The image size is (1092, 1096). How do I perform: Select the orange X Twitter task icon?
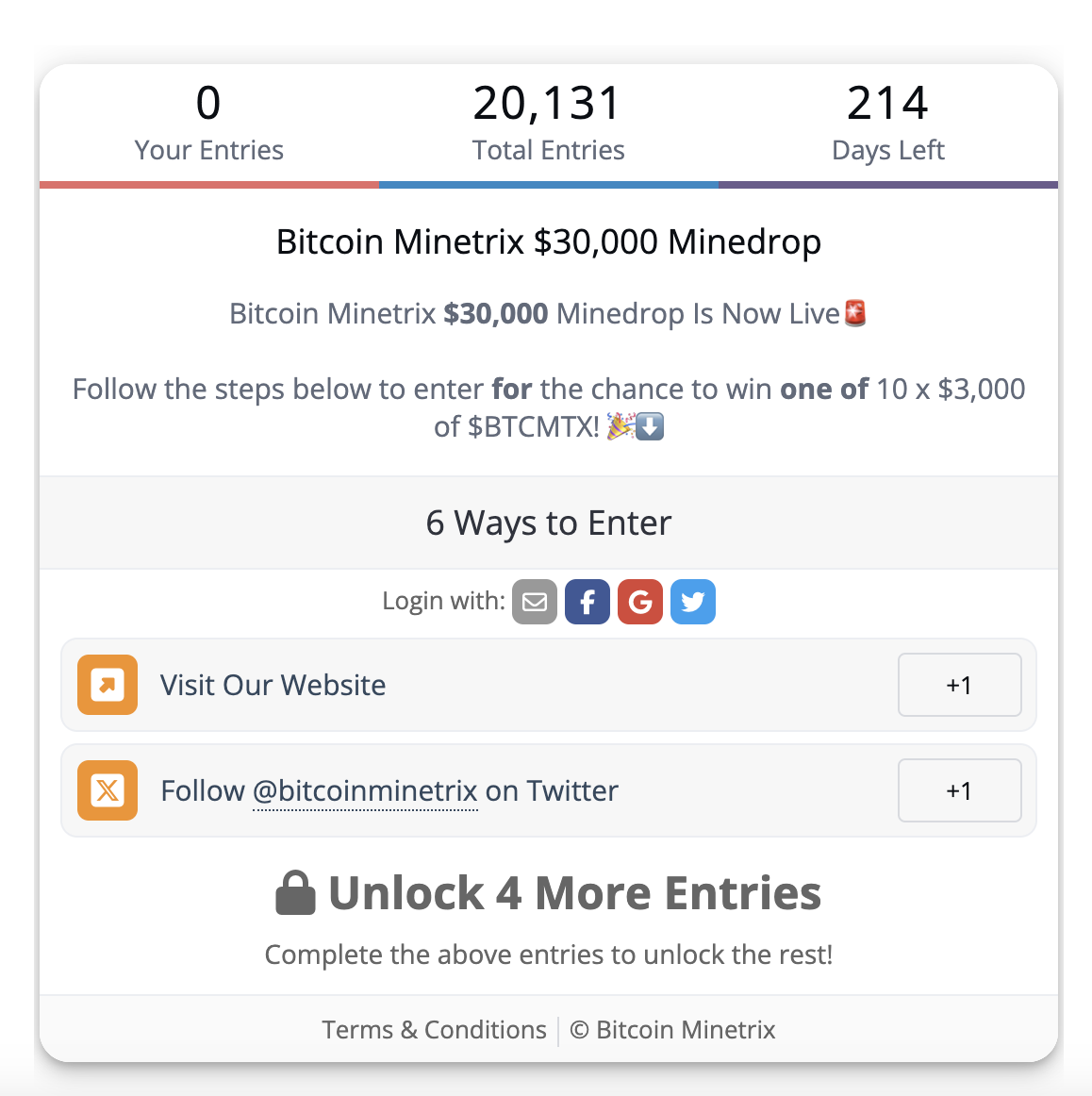(108, 790)
